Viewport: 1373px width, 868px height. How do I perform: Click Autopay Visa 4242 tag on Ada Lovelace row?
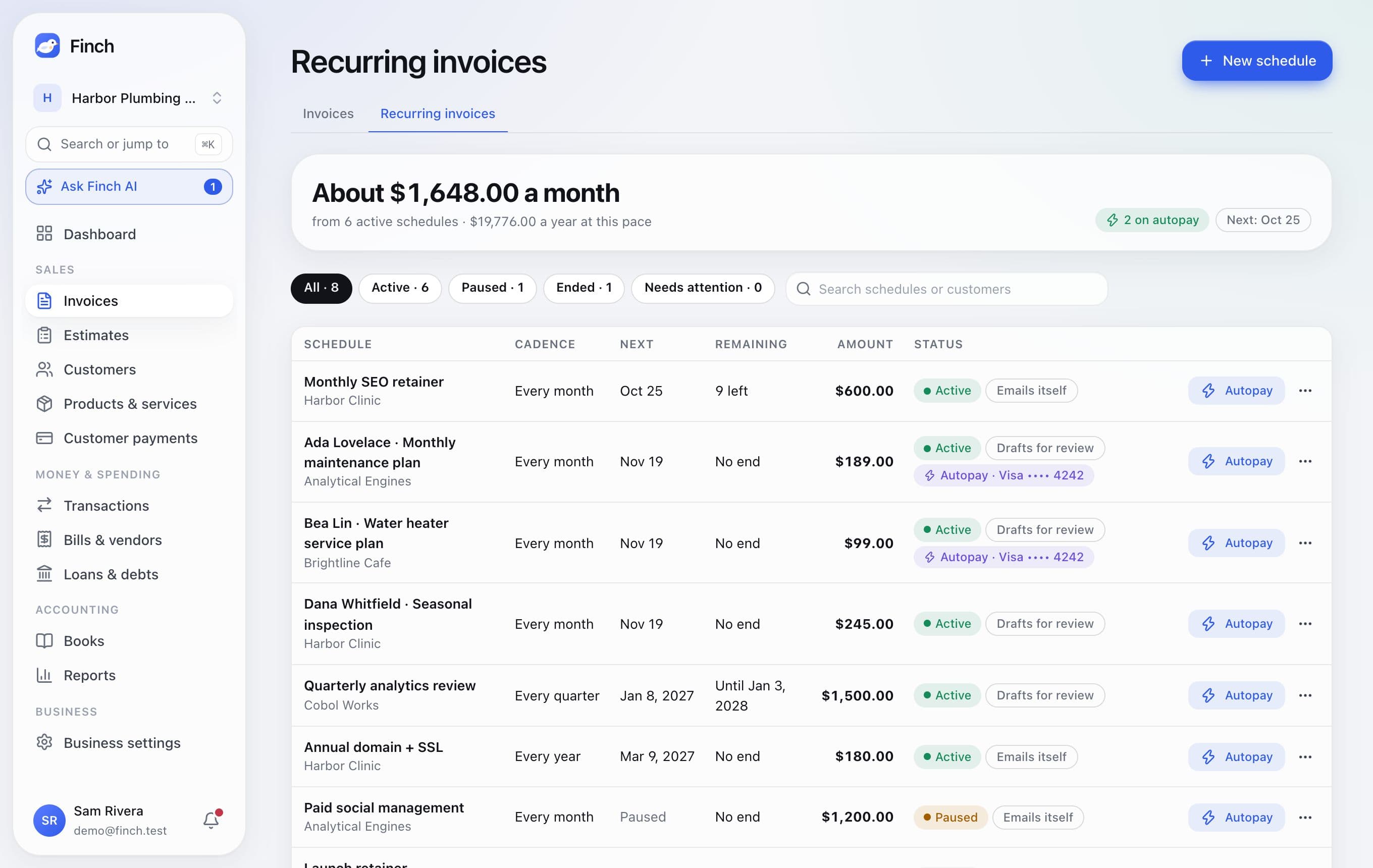click(x=1004, y=475)
